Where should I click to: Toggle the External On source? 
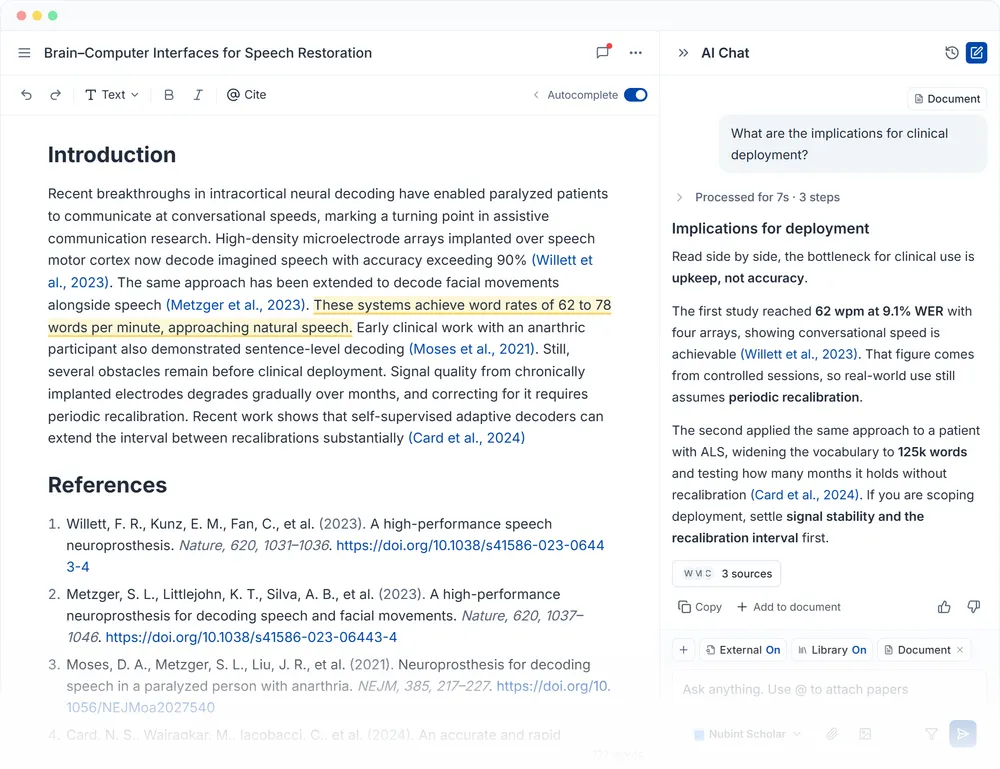point(743,650)
